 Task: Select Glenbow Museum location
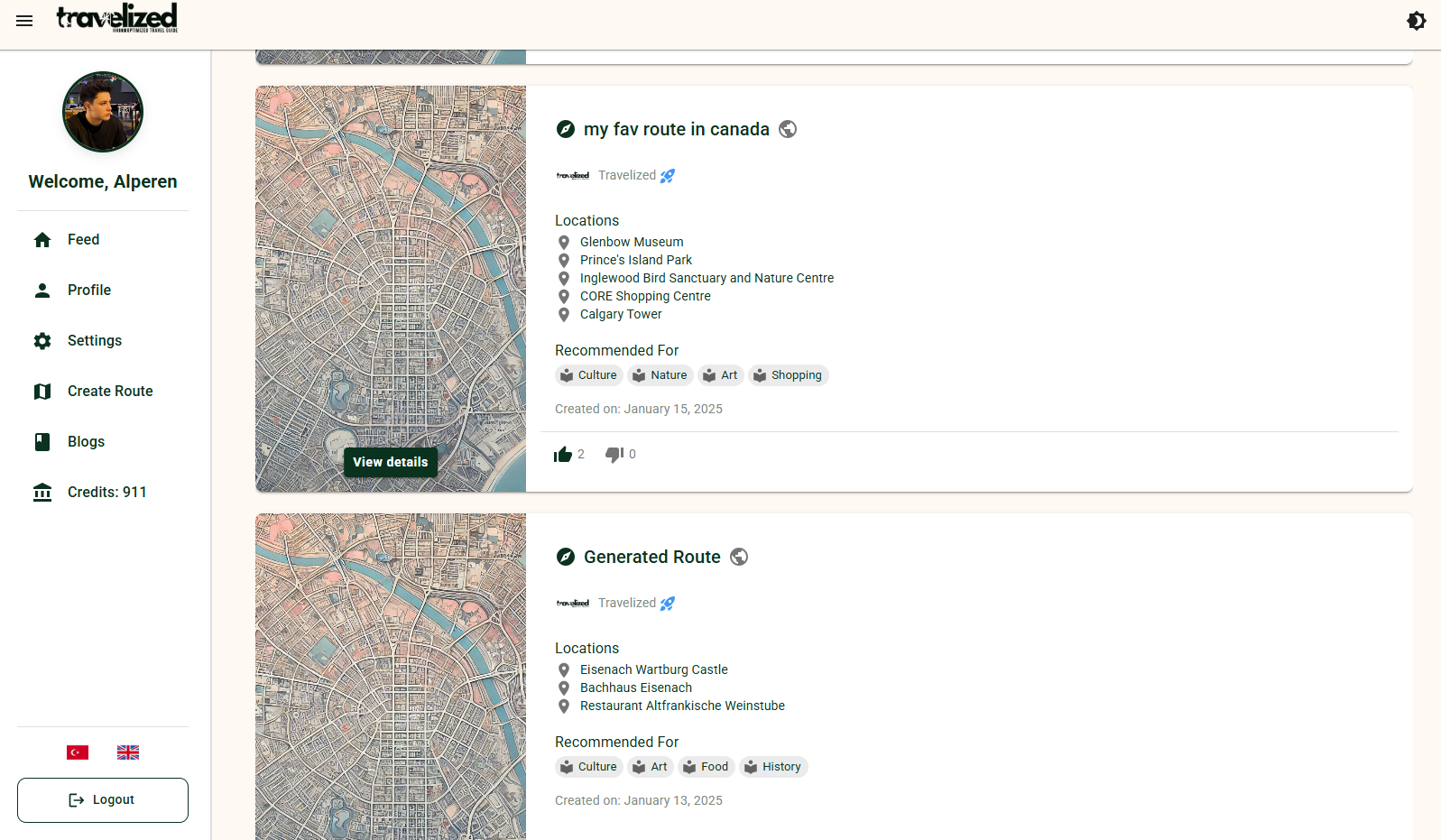632,242
